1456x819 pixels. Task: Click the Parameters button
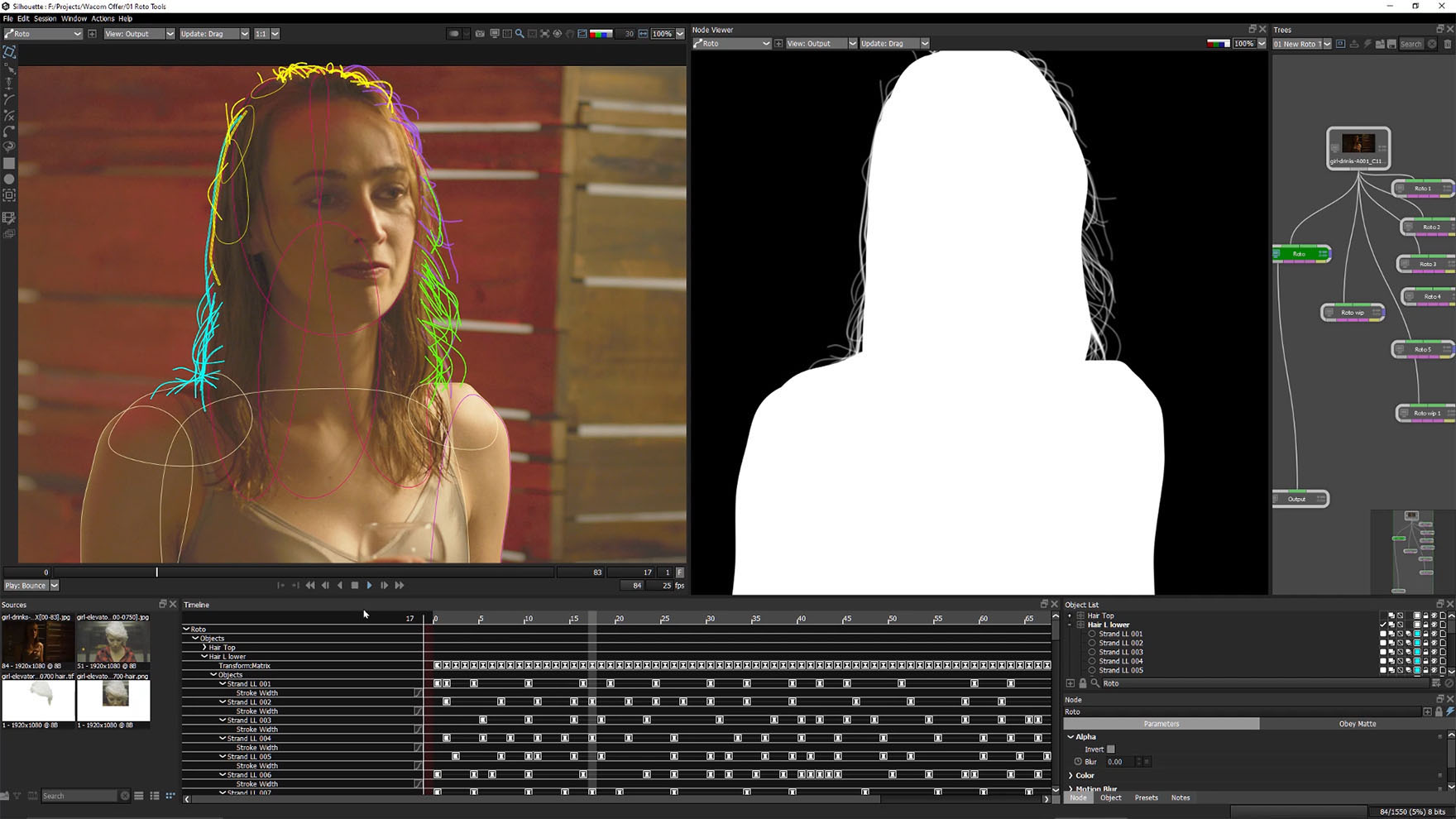[x=1161, y=724]
